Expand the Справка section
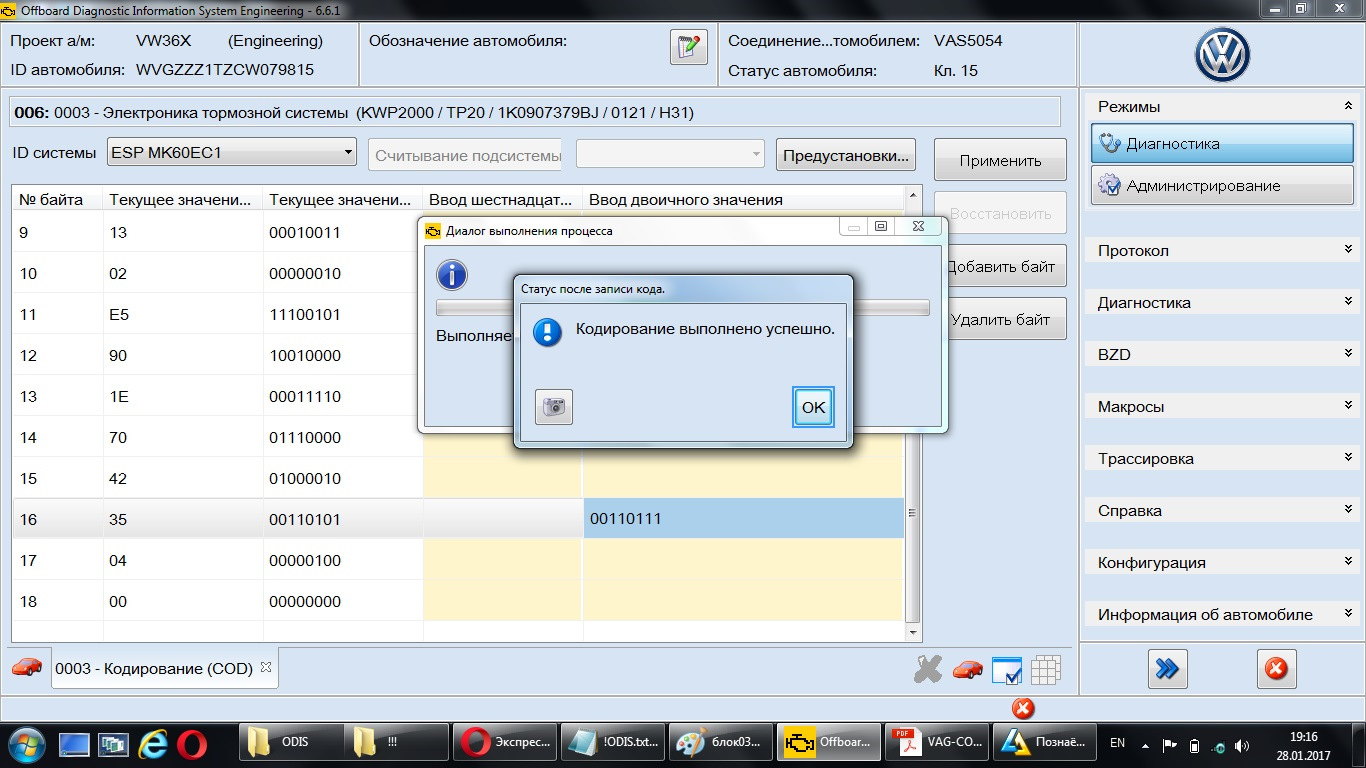The height and width of the screenshot is (768, 1366). (1349, 510)
